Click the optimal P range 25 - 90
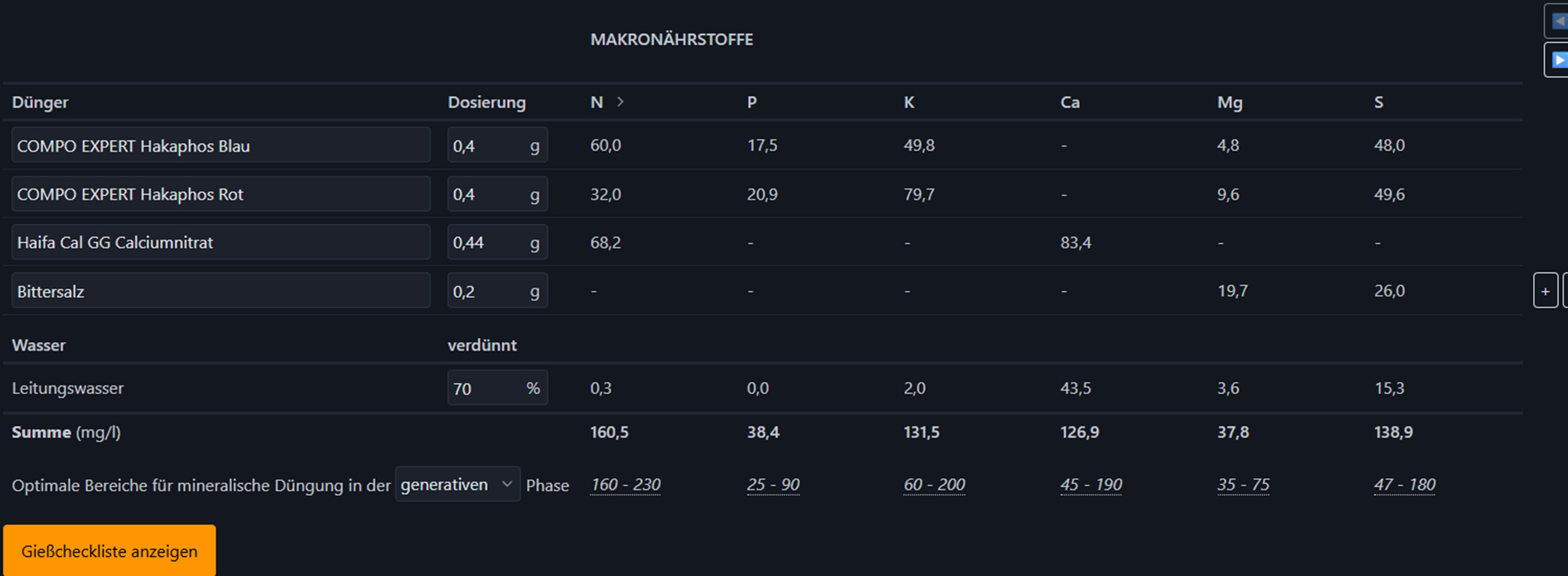The image size is (1568, 576). 773,484
